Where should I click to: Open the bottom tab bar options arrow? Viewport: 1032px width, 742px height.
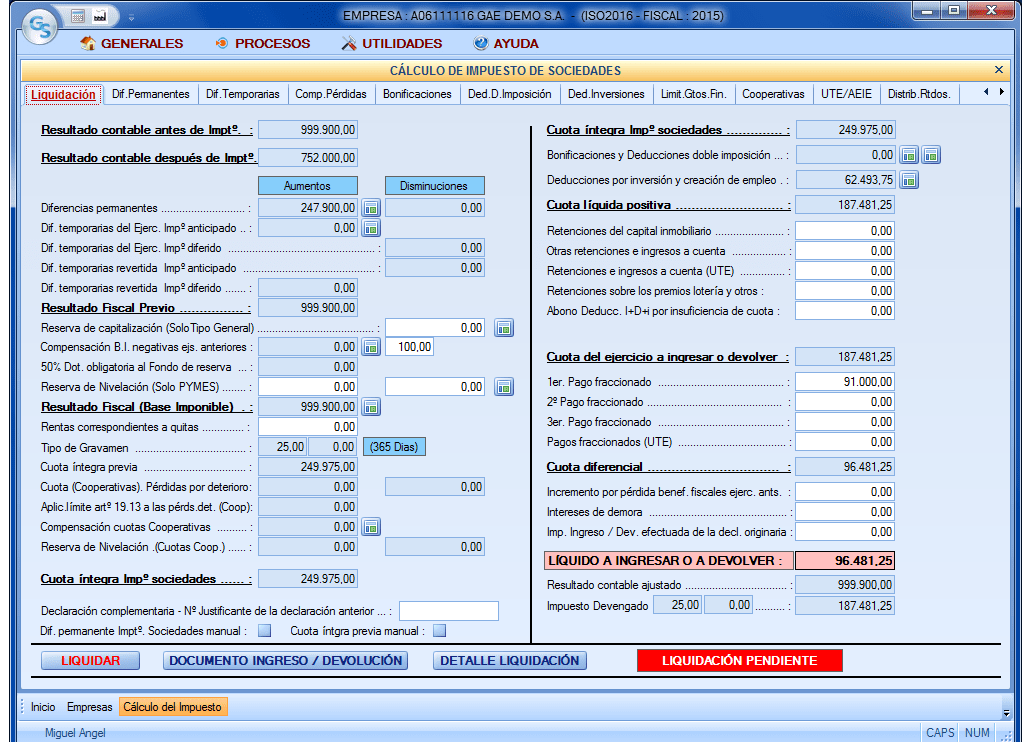1006,712
